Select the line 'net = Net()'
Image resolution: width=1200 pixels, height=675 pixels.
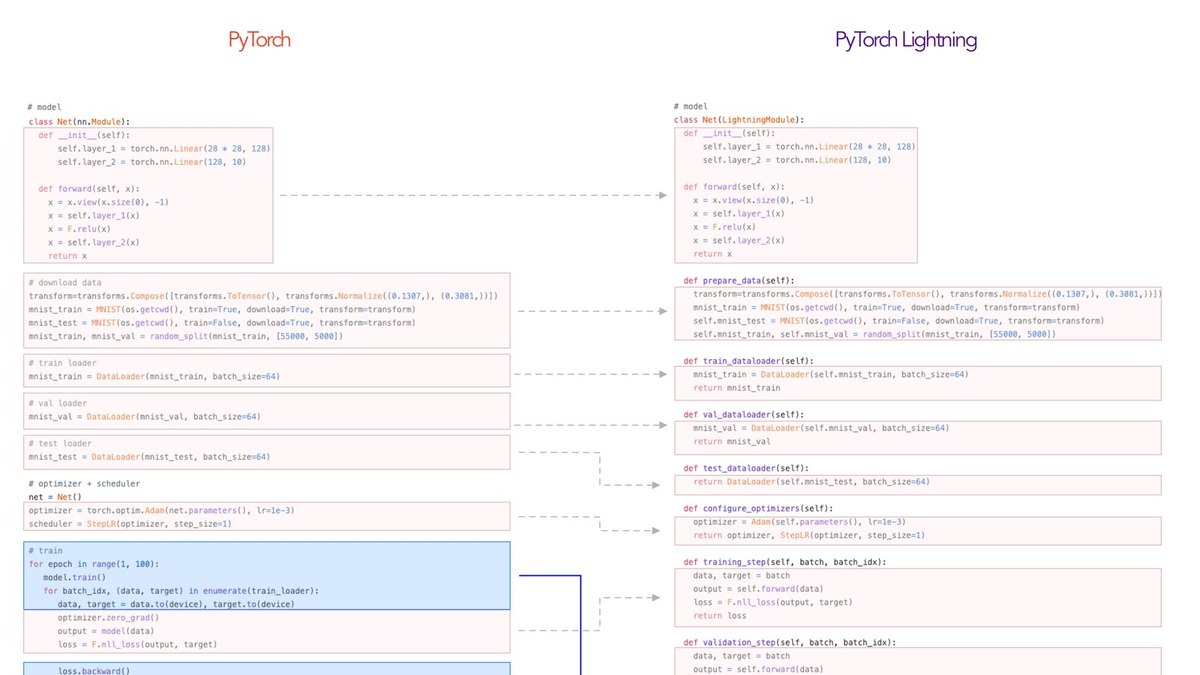[x=55, y=496]
